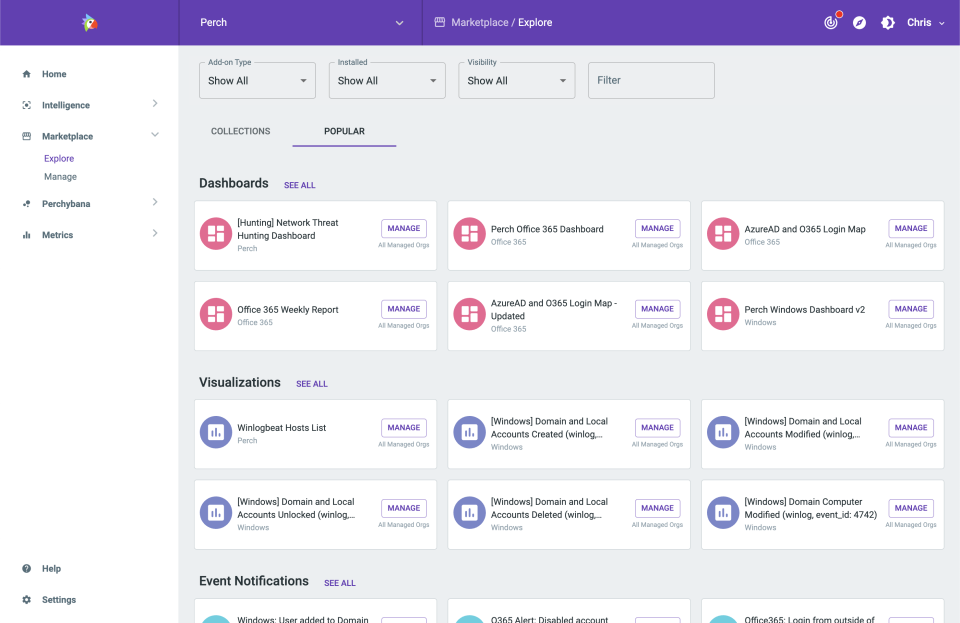Screen dimensions: 960x623
Task: Expand the Perchybana sidebar section
Action: tap(155, 202)
